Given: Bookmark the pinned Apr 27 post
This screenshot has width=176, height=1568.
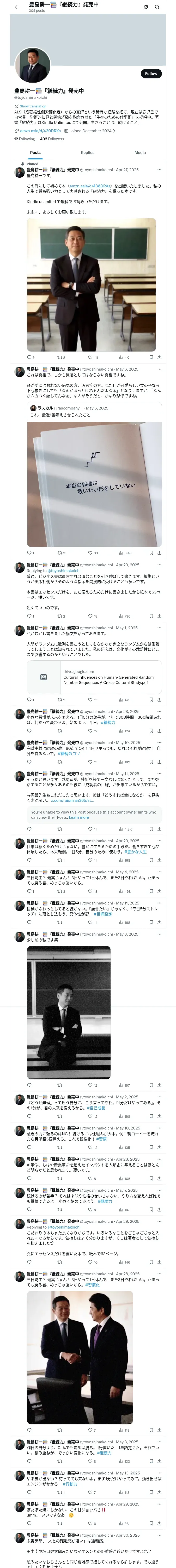Looking at the screenshot, I should pyautogui.click(x=151, y=357).
